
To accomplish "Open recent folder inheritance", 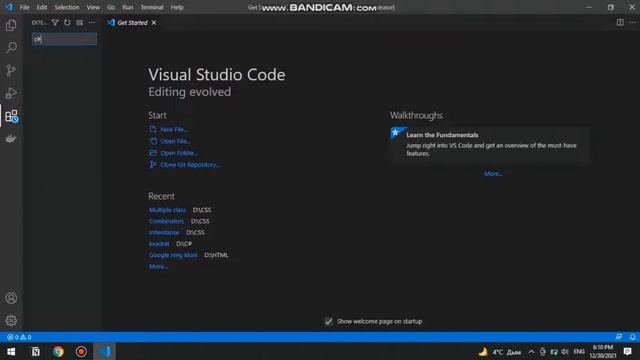I will coord(164,232).
